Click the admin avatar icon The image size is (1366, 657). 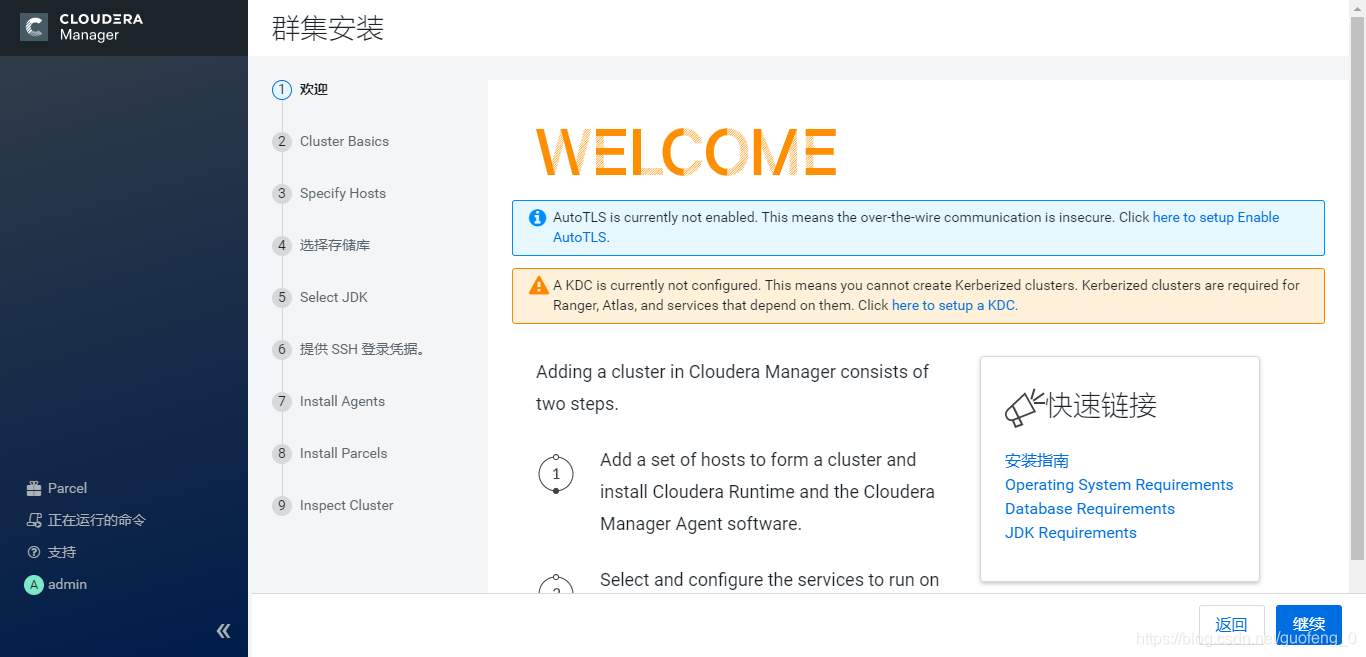34,585
